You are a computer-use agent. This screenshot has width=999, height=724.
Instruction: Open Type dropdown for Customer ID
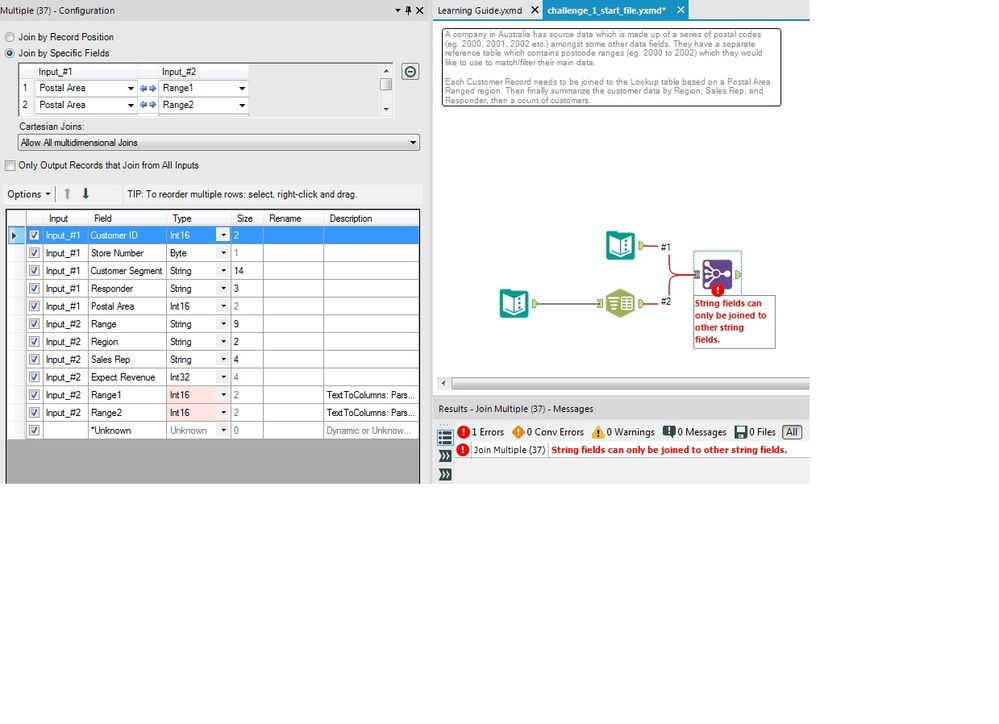click(x=223, y=235)
